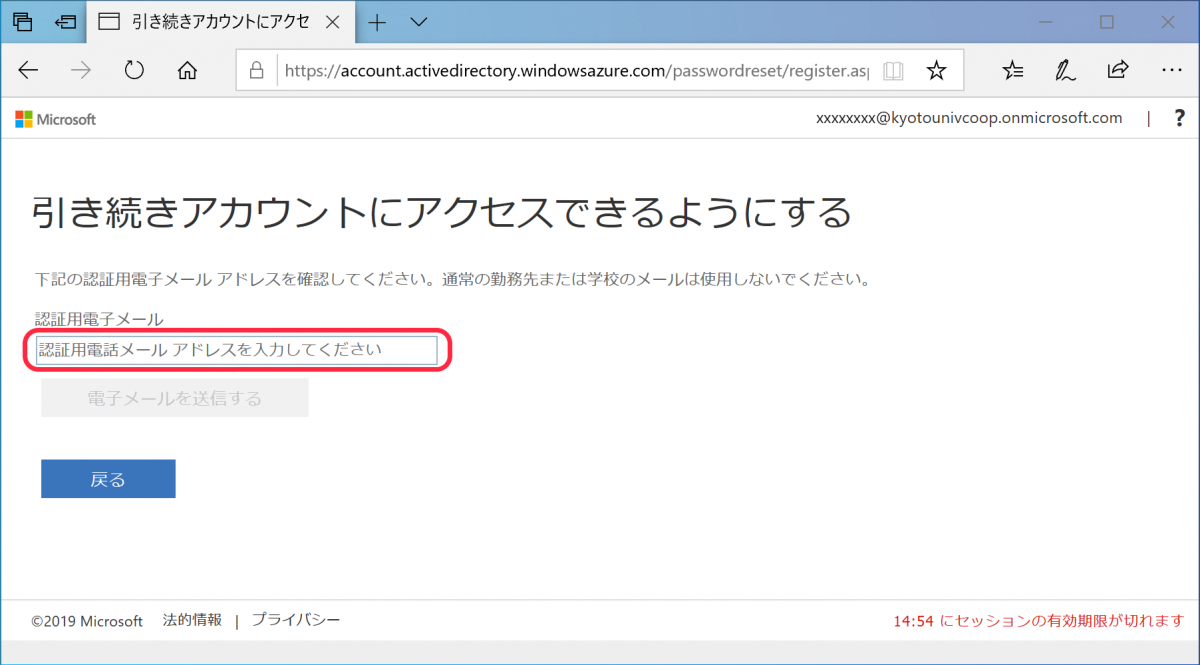Click the browser Refresh icon
This screenshot has width=1200, height=665.
[x=133, y=70]
